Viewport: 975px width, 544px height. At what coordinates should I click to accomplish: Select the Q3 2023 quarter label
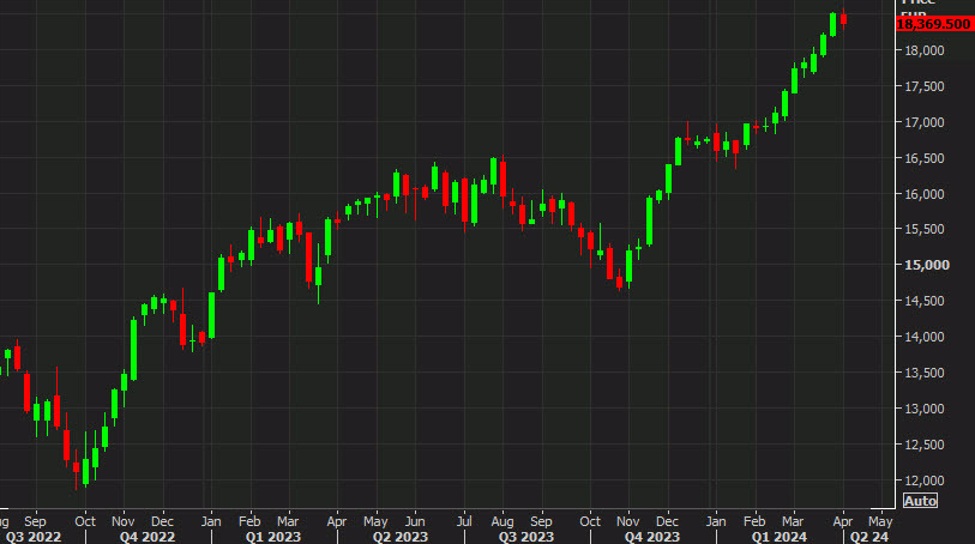526,537
